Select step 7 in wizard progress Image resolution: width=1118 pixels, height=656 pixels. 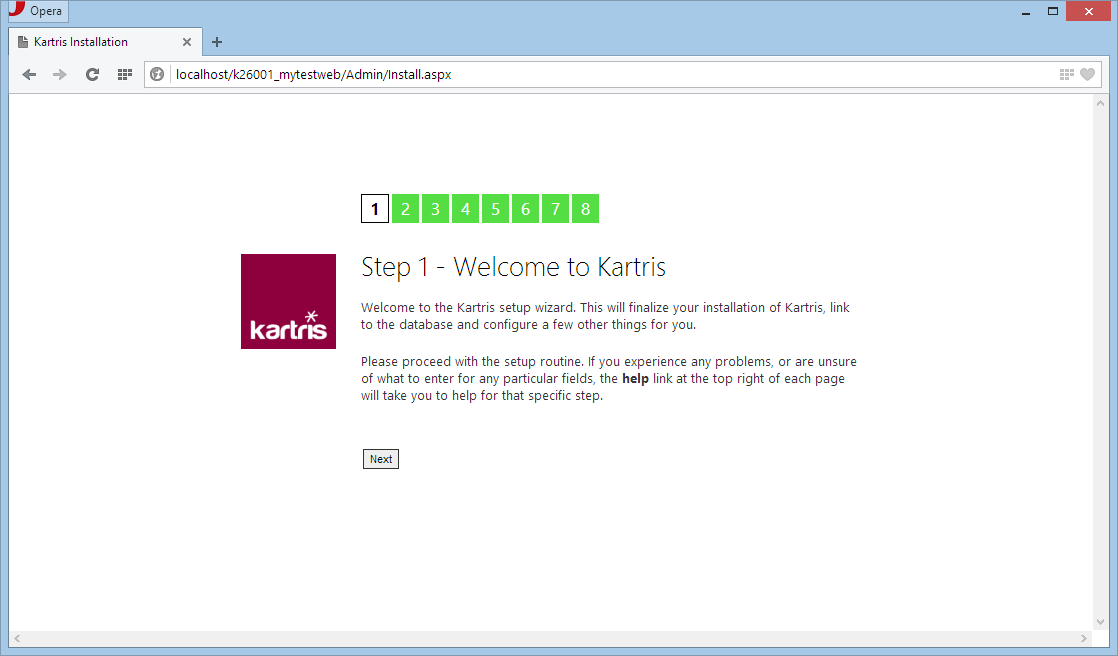tap(555, 209)
